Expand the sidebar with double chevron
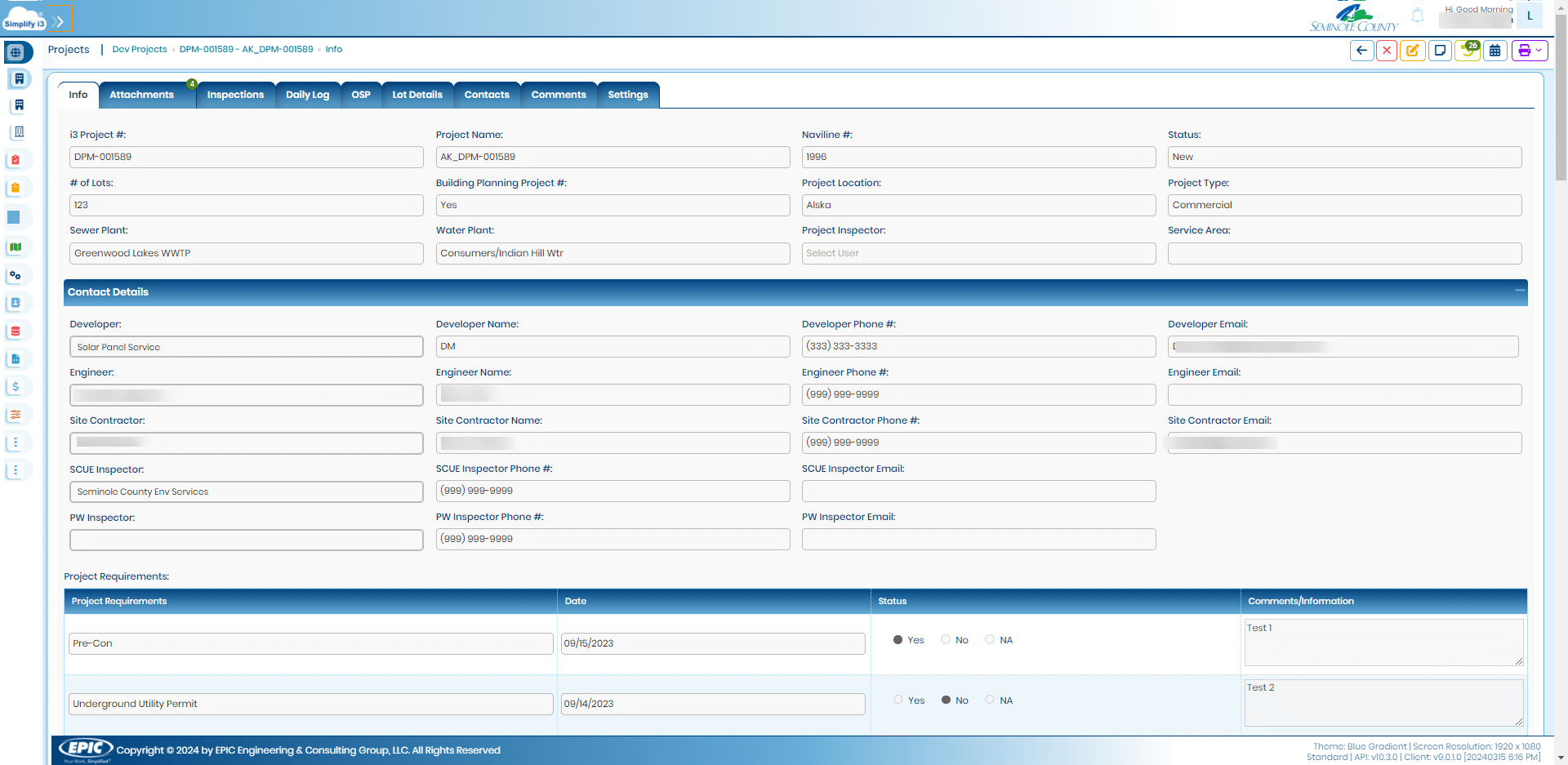Viewport: 1568px width, 765px height. coord(58,21)
